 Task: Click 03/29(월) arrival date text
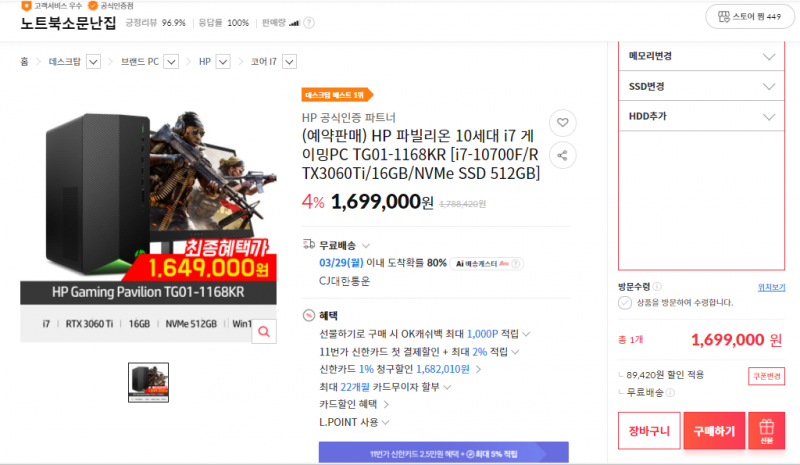(341, 263)
